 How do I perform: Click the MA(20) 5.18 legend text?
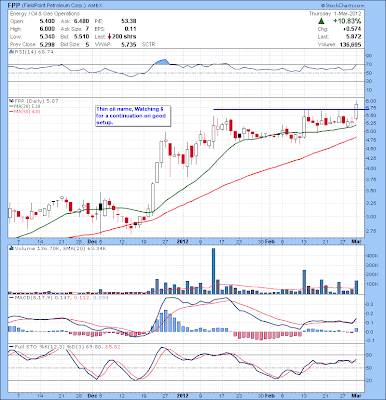(26, 106)
